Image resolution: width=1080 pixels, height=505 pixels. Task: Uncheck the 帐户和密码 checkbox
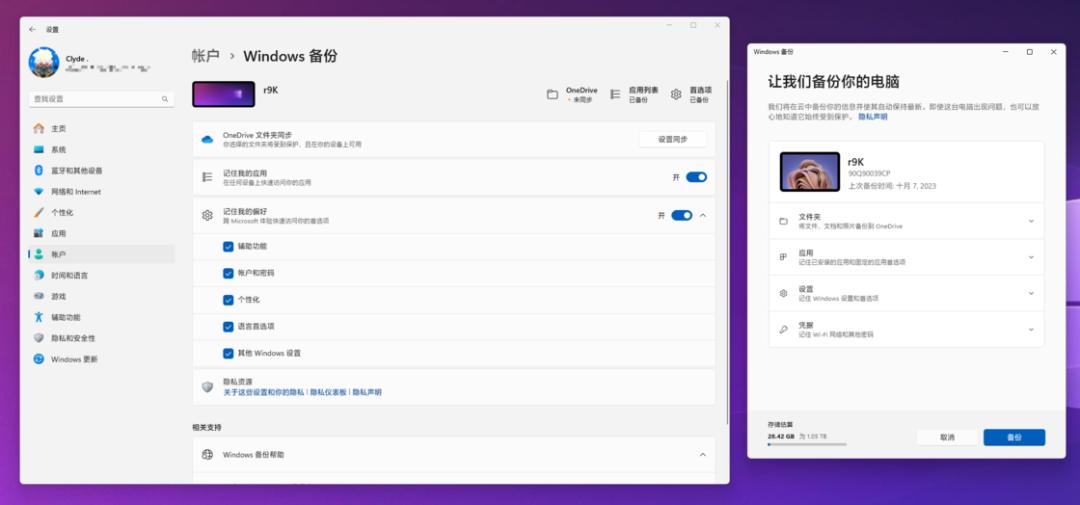click(228, 274)
